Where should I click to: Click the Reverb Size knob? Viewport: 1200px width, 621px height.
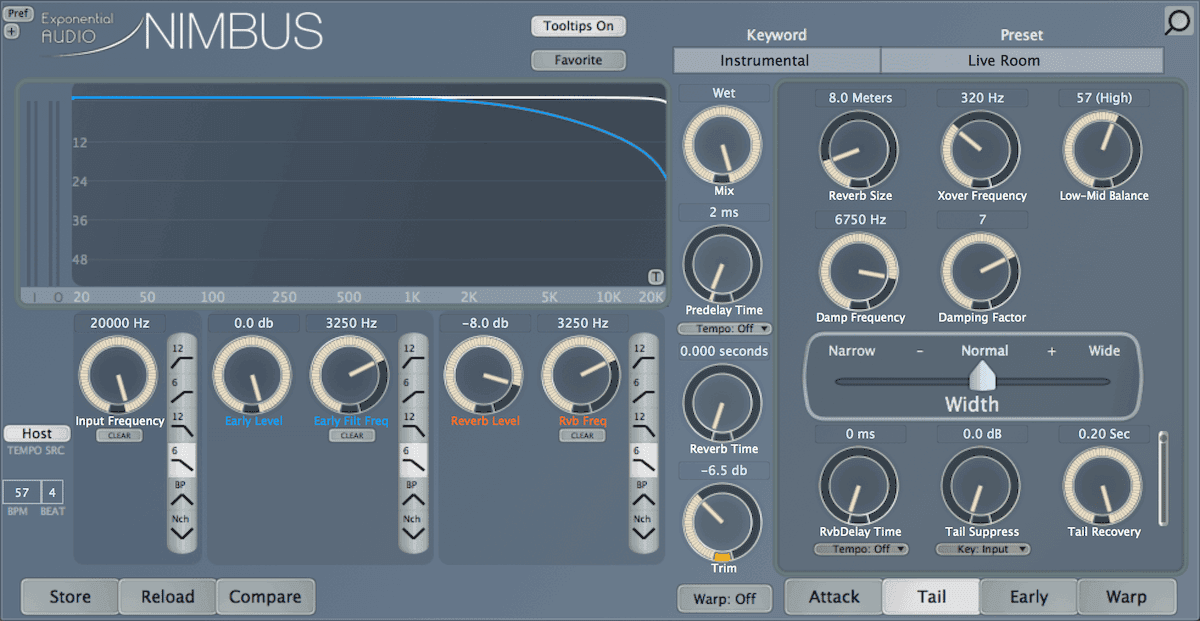tap(859, 150)
